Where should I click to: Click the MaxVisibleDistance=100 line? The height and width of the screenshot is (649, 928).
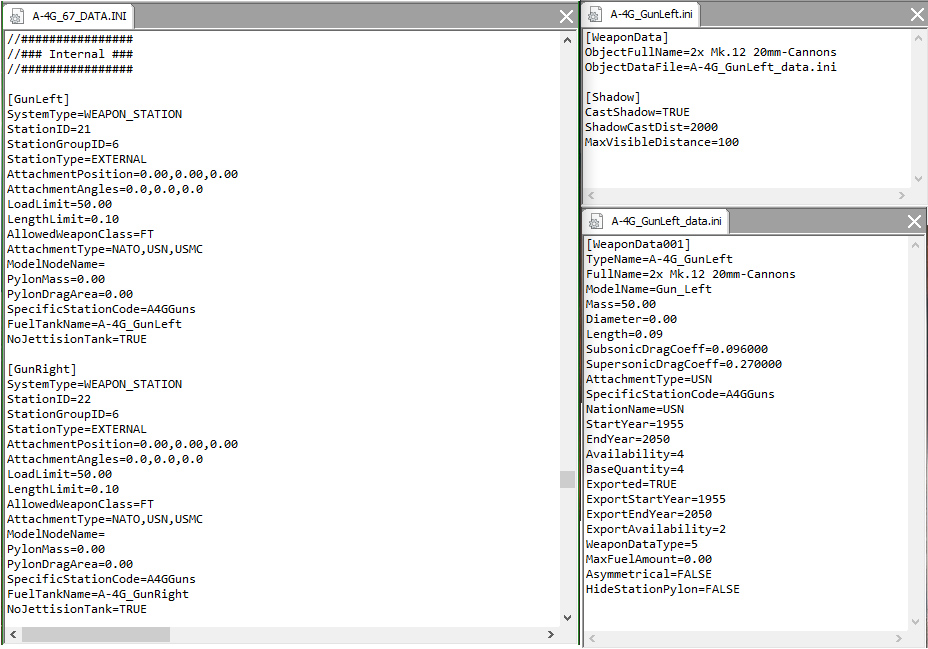pyautogui.click(x=662, y=142)
